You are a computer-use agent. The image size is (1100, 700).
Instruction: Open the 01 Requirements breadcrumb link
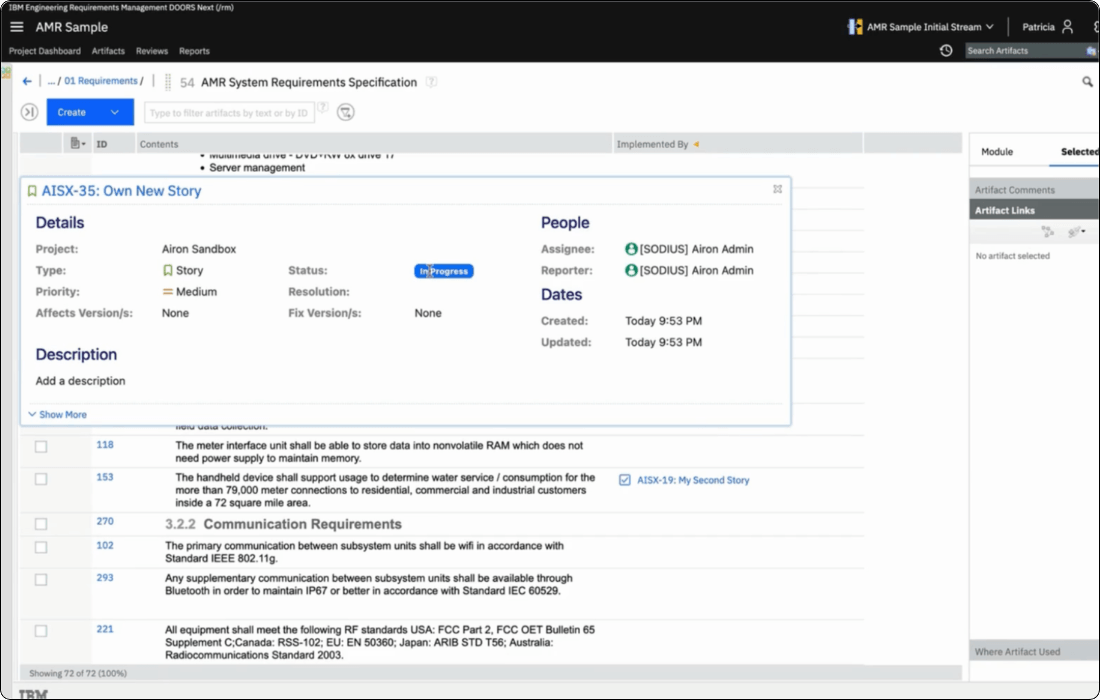(x=100, y=81)
